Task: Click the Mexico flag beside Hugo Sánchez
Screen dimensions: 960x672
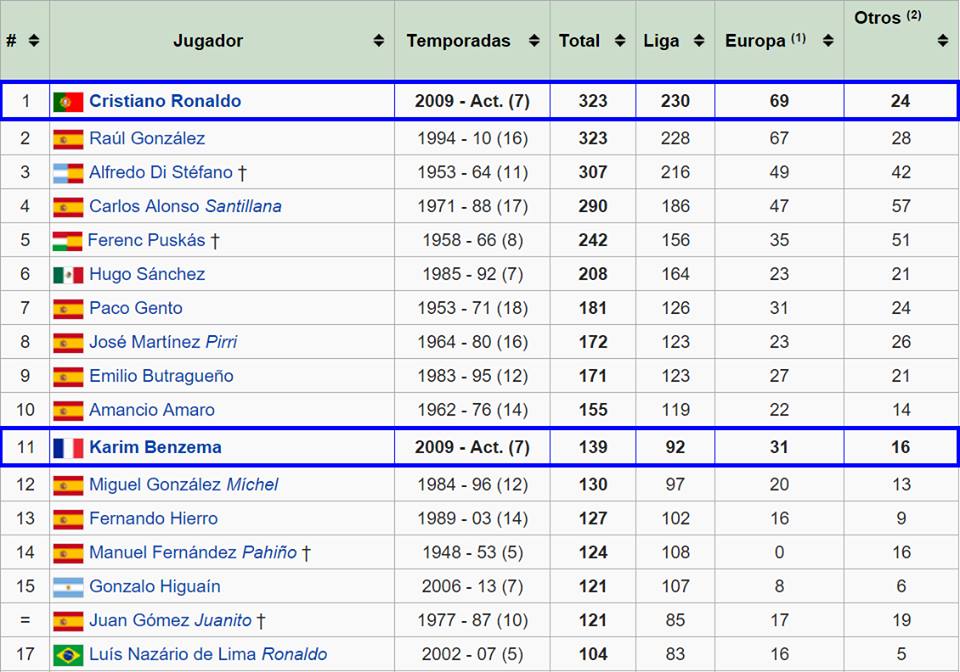Action: (68, 275)
